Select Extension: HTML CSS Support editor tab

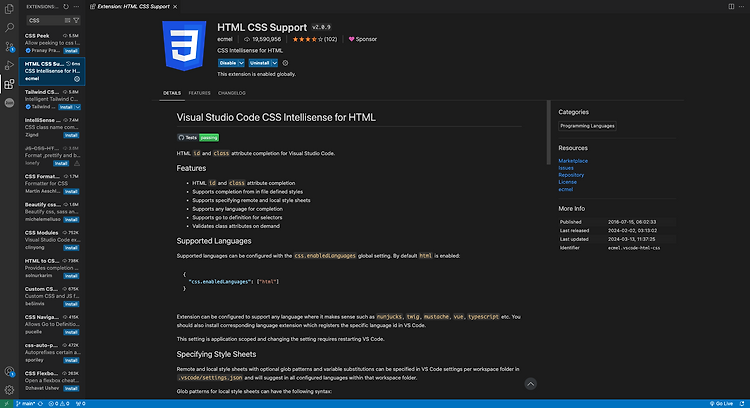click(133, 7)
